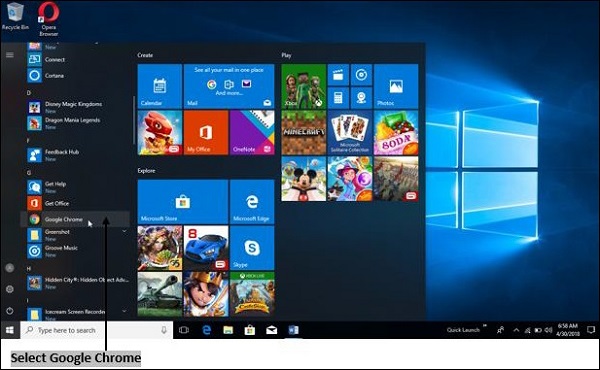Viewport: 600px width, 370px height.
Task: Open the Action Center notifications icon
Action: coord(591,330)
